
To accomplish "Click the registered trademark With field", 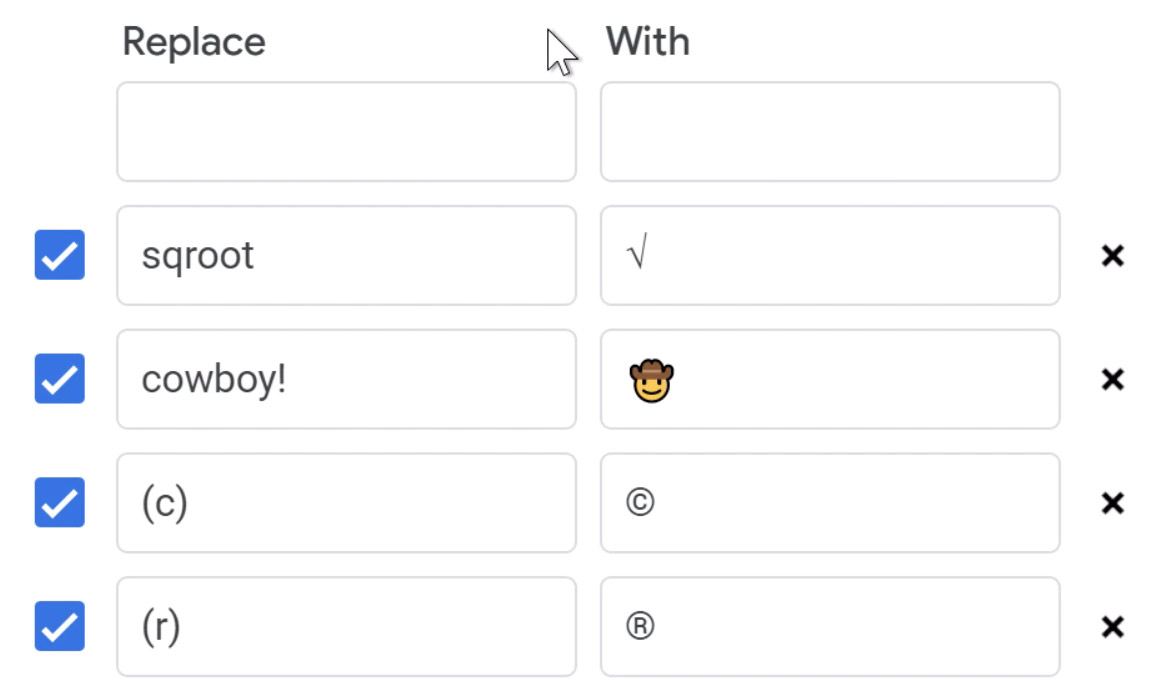I will pyautogui.click(x=828, y=627).
